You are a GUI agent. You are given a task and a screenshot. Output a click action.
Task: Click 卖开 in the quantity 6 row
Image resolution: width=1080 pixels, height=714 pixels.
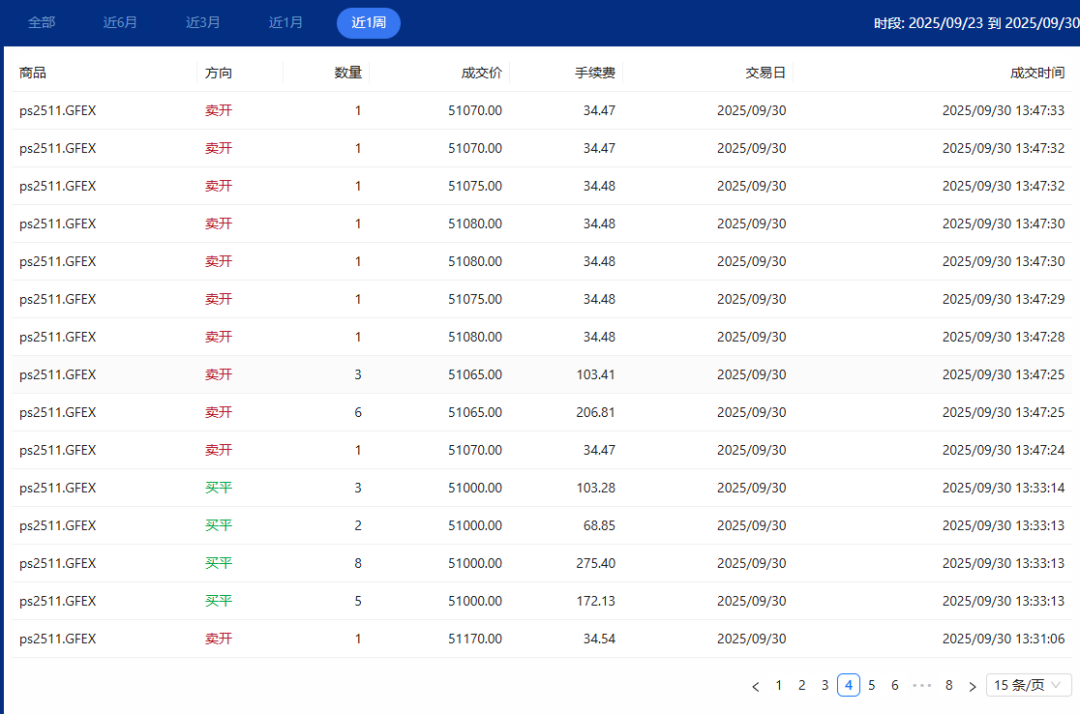pos(218,412)
